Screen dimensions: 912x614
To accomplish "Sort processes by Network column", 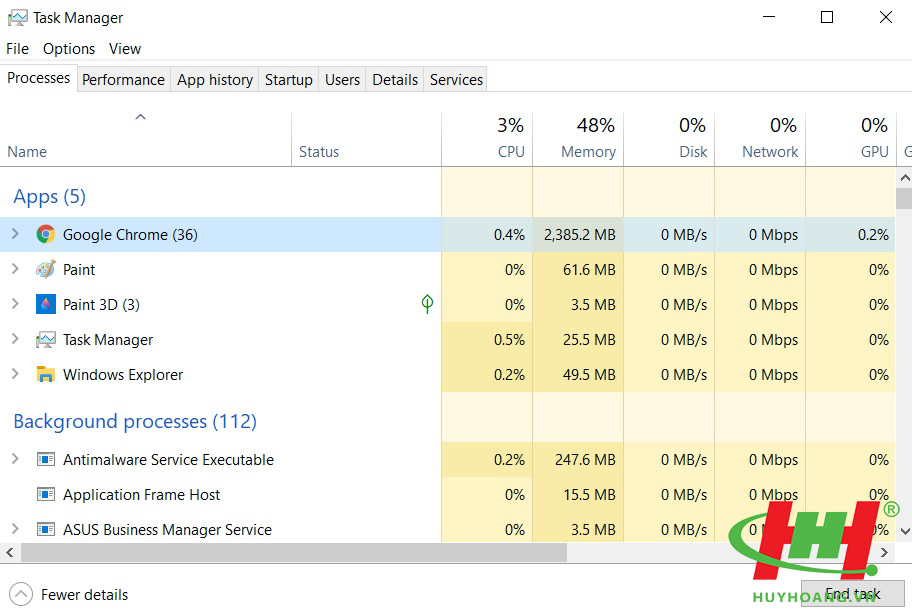I will point(760,140).
